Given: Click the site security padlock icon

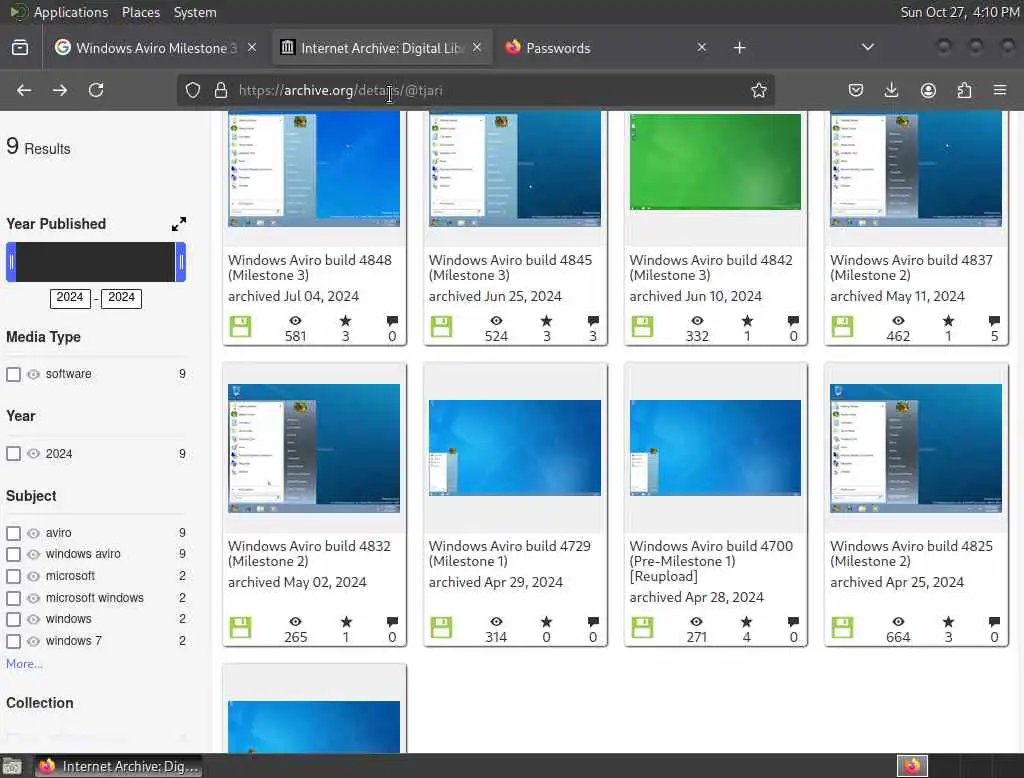Looking at the screenshot, I should click(221, 90).
